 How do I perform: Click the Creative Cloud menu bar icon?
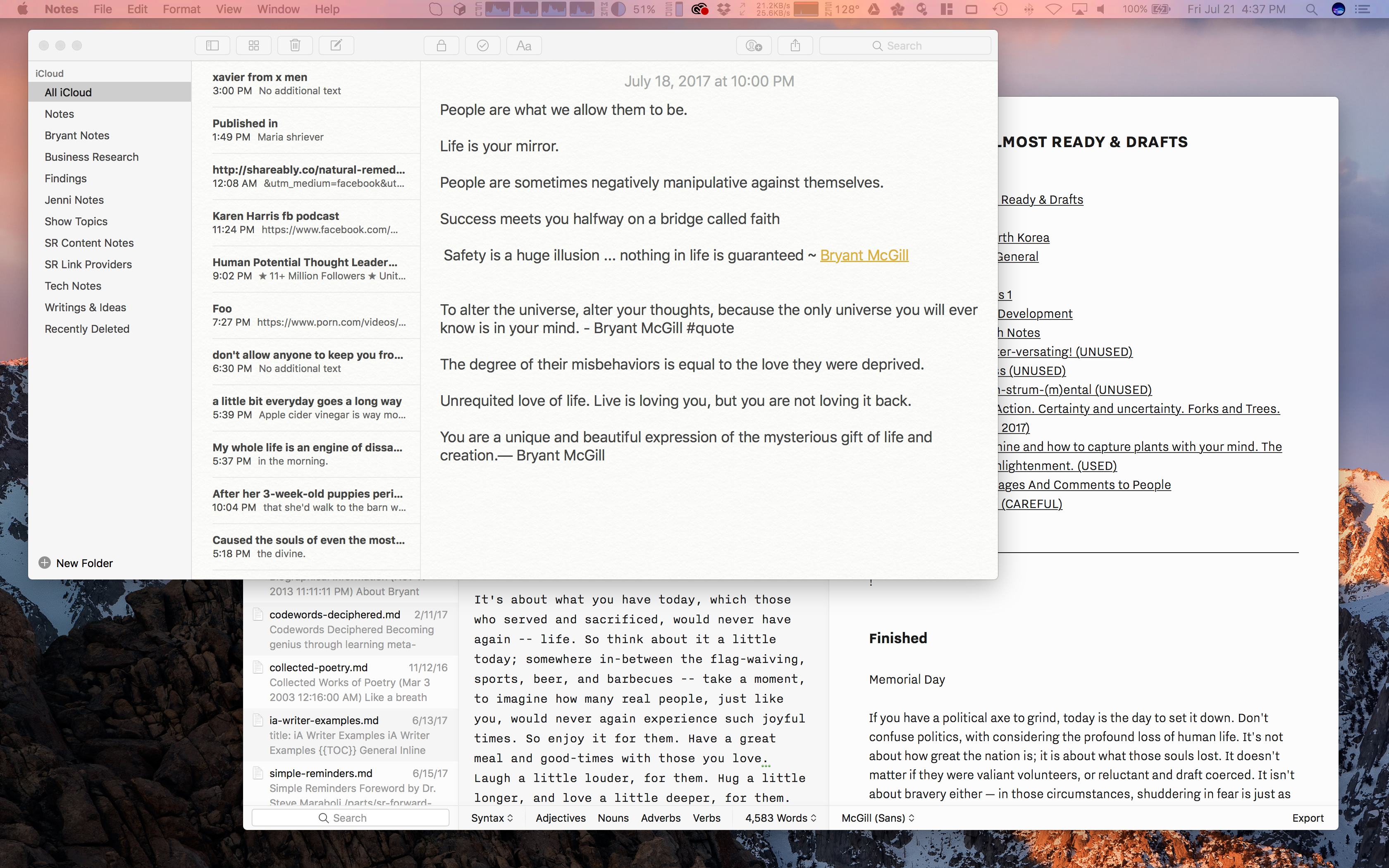tap(699, 9)
